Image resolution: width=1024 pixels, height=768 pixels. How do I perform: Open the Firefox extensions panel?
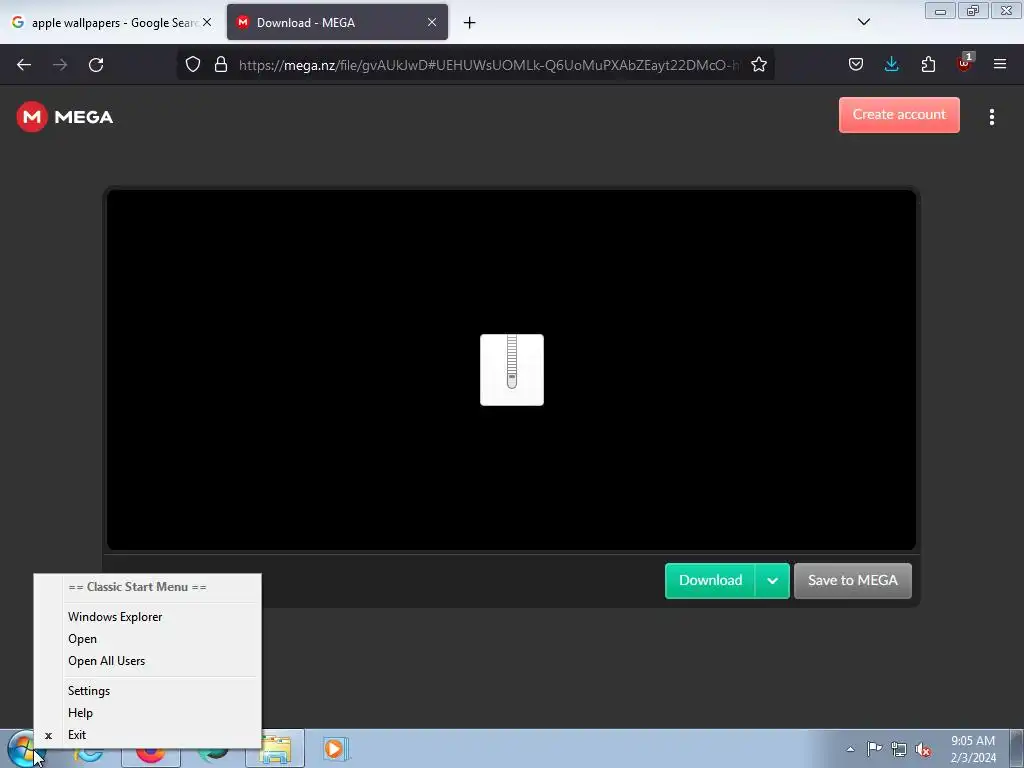[928, 65]
